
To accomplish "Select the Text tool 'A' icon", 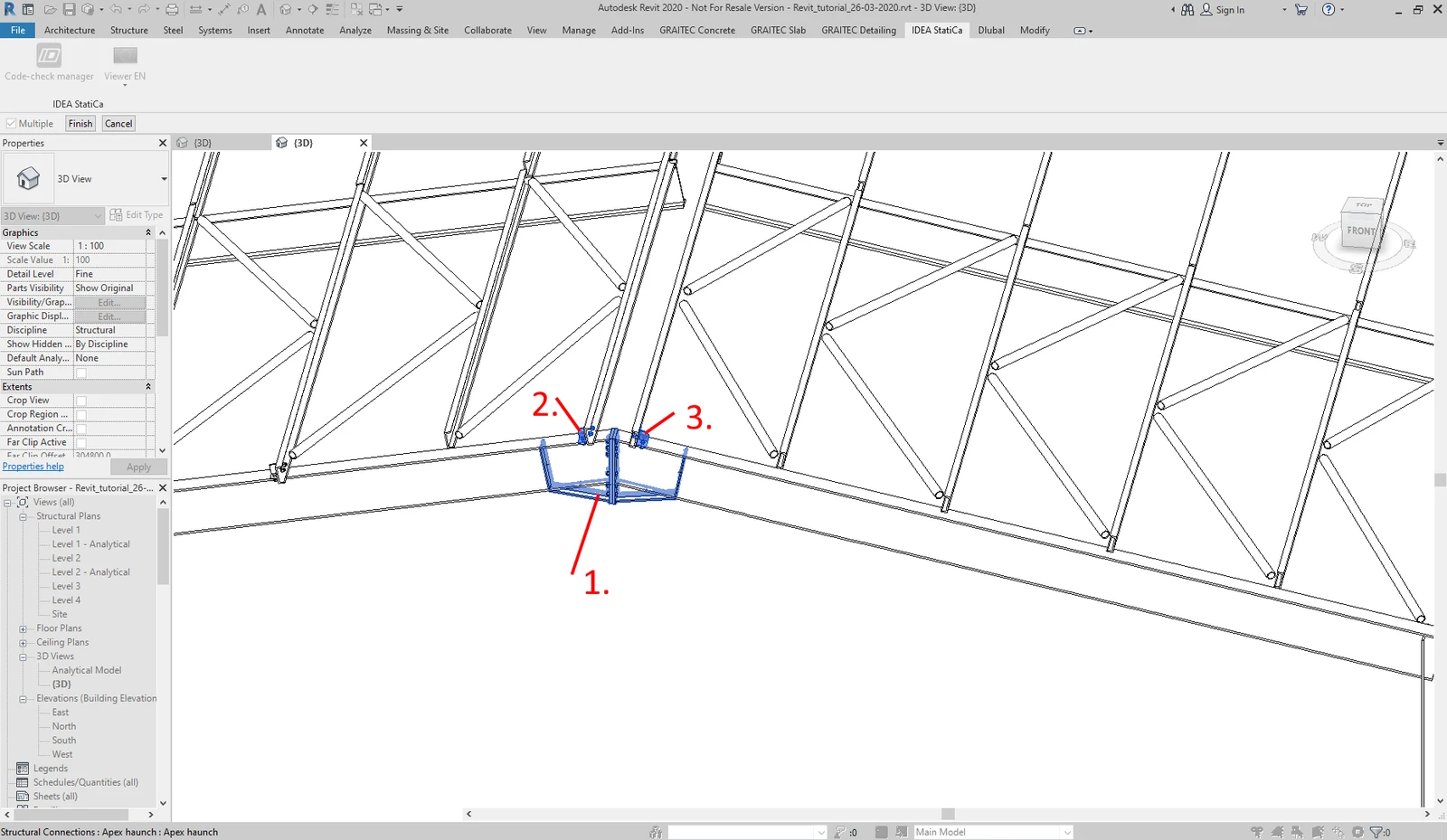I will point(261,9).
